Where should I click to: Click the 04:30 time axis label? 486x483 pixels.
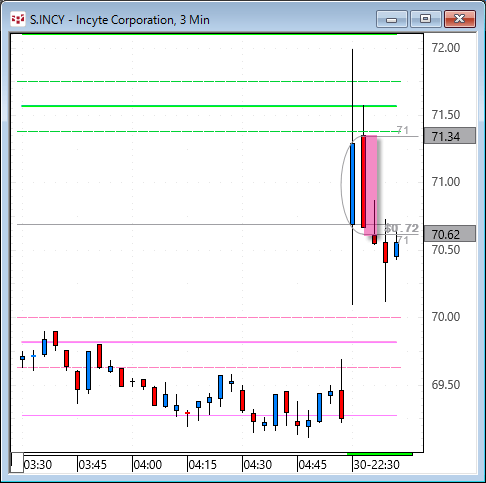[258, 464]
